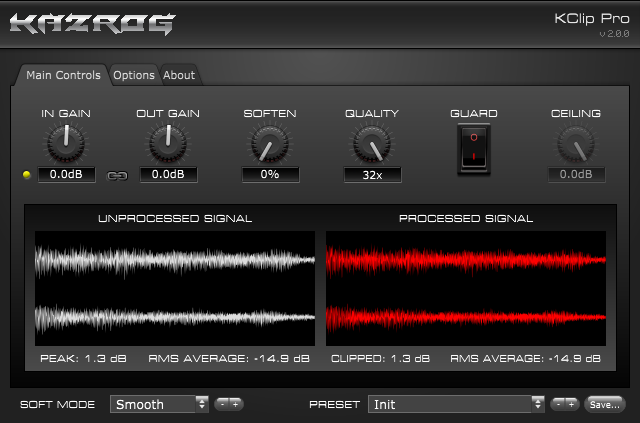Select the Ceiling 0.0dB value field
Image resolution: width=640 pixels, height=423 pixels.
tap(577, 174)
